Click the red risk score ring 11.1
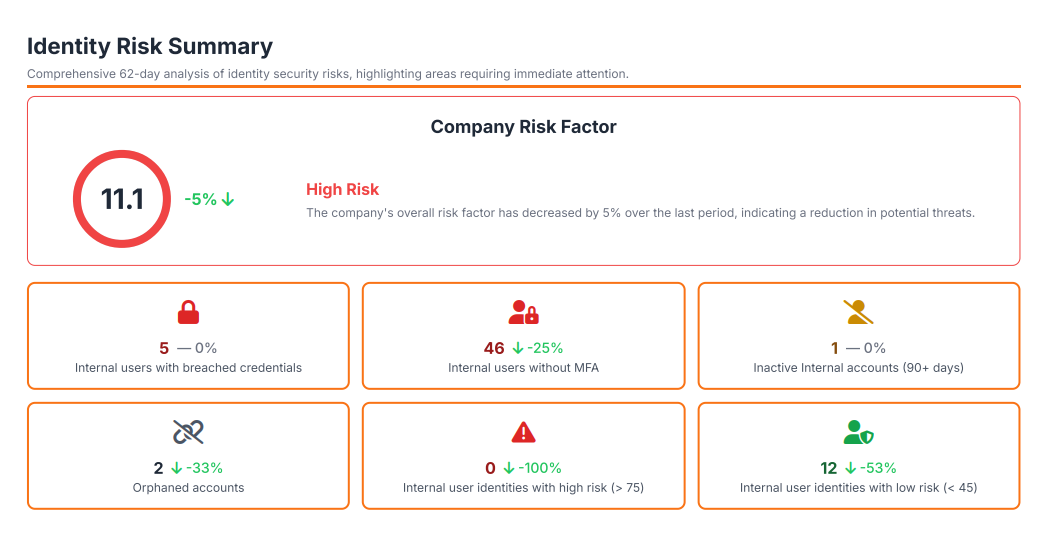 (x=122, y=199)
